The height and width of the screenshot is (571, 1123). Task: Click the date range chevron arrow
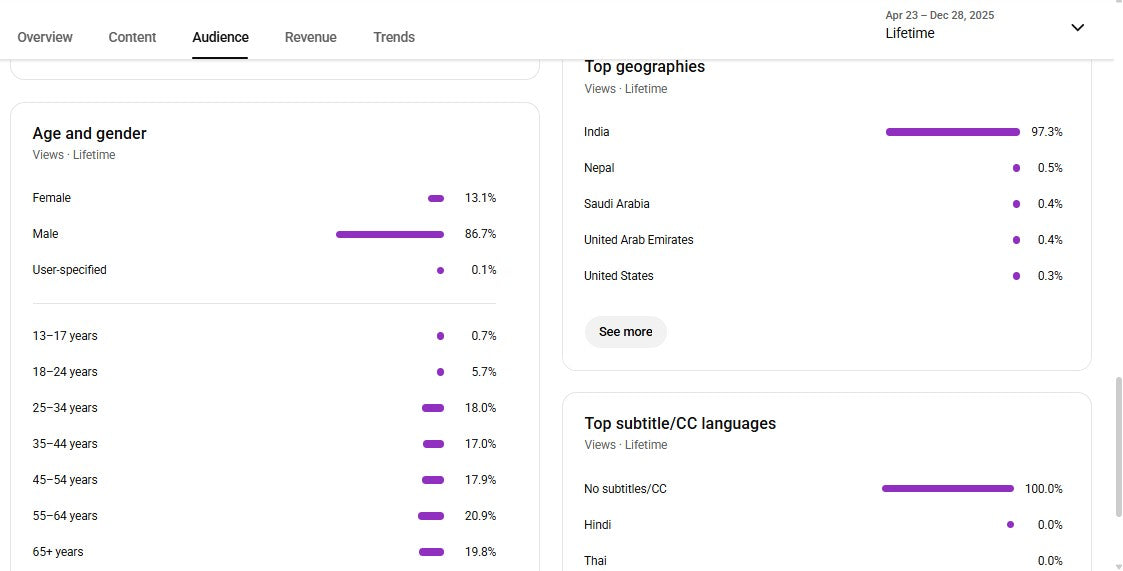click(1077, 27)
